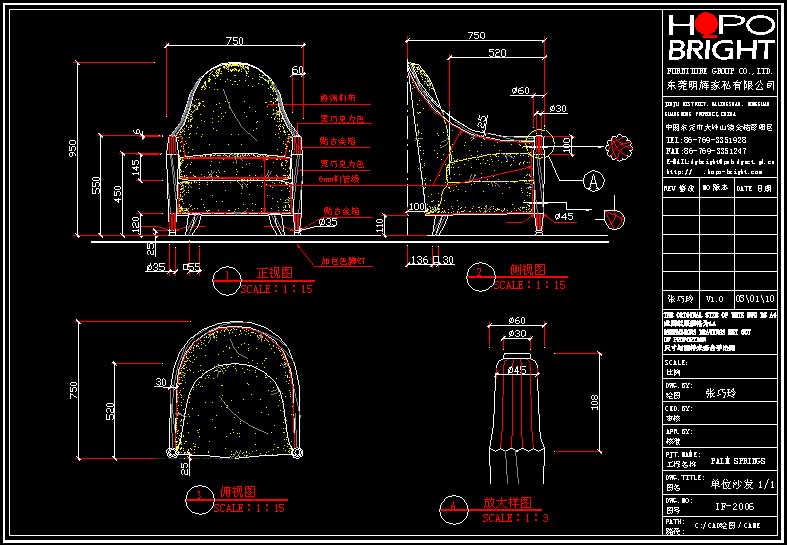This screenshot has width=787, height=545.
Task: Click the 'SCALE : 1 : 3' text
Action: click(515, 518)
